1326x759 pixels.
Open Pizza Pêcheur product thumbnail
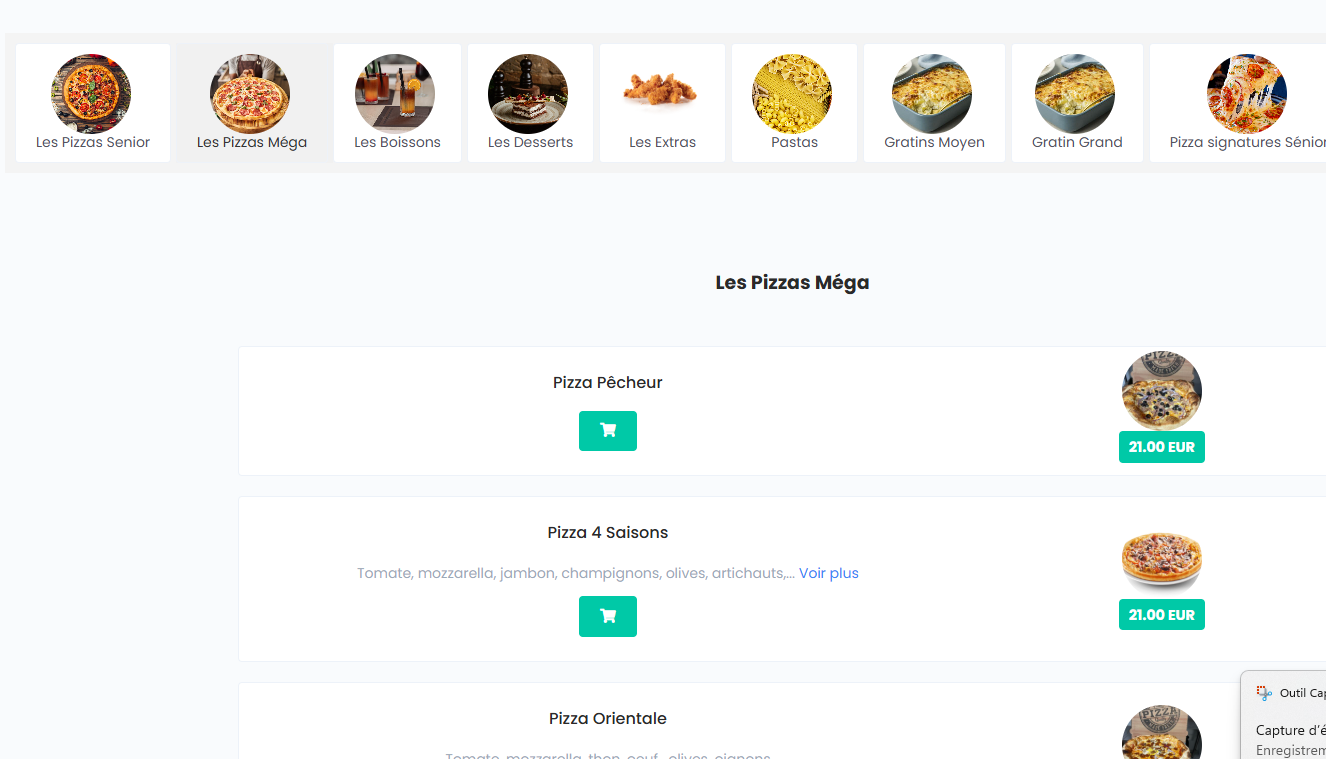click(x=1161, y=391)
